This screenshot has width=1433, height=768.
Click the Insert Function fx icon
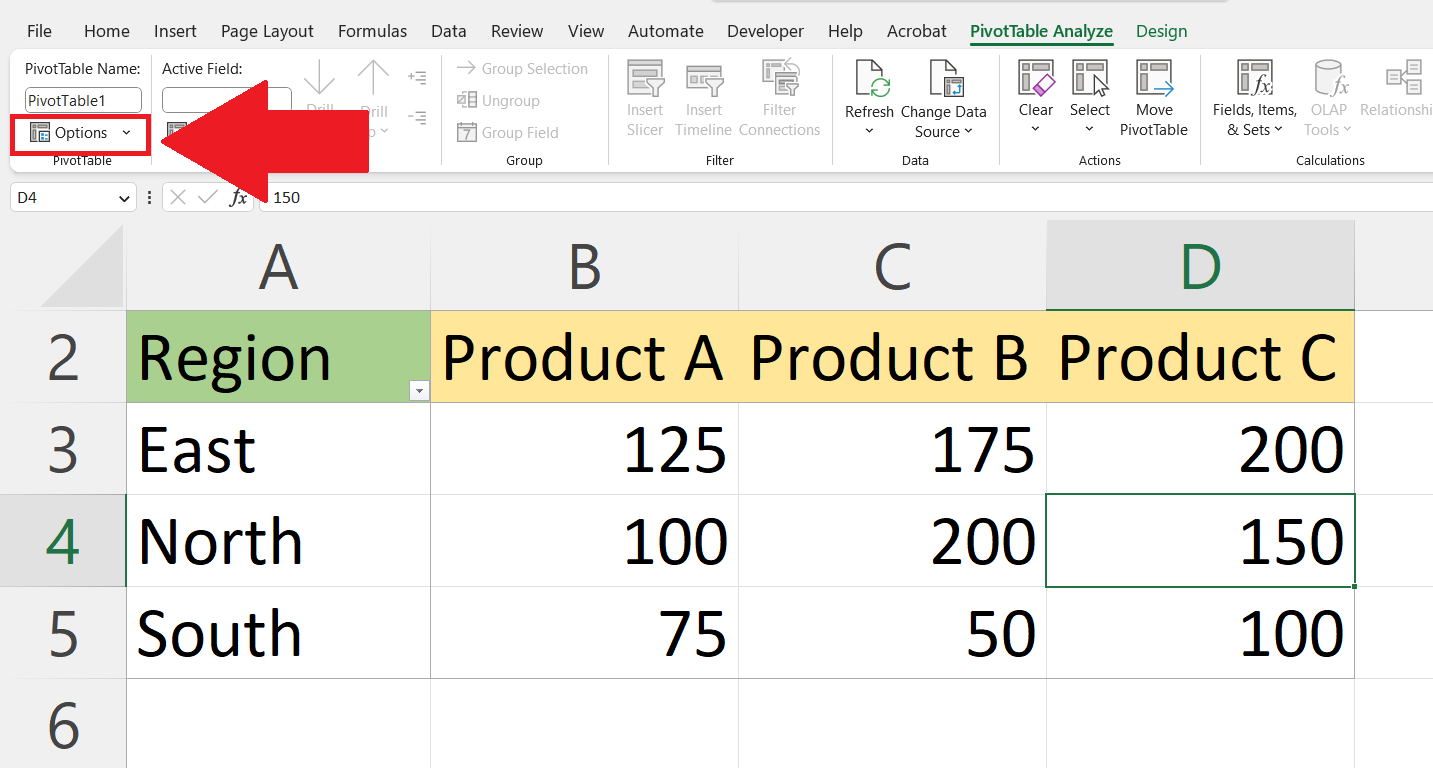tap(239, 197)
